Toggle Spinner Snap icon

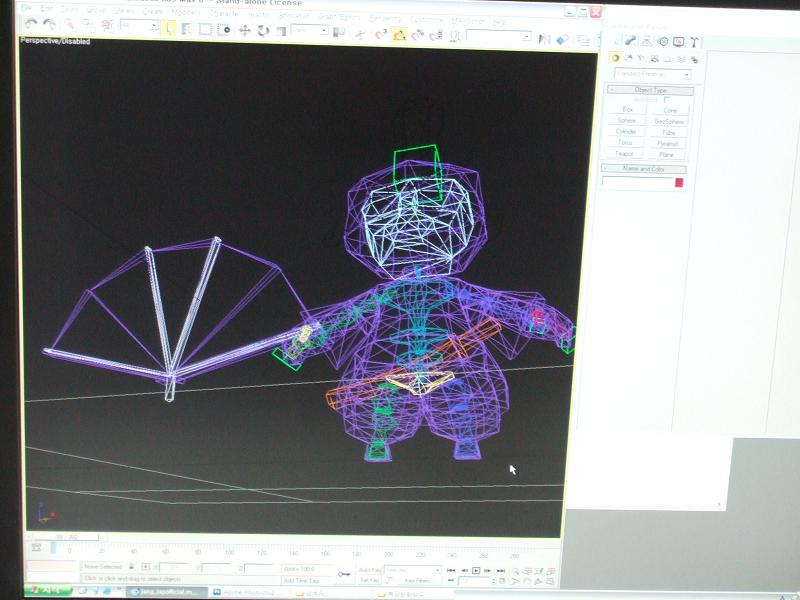pos(436,35)
